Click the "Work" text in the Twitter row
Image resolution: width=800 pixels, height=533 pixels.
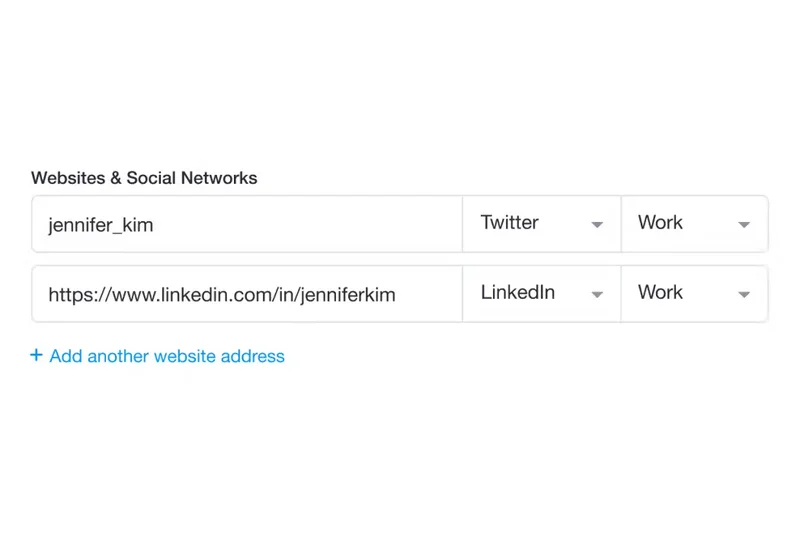[660, 223]
